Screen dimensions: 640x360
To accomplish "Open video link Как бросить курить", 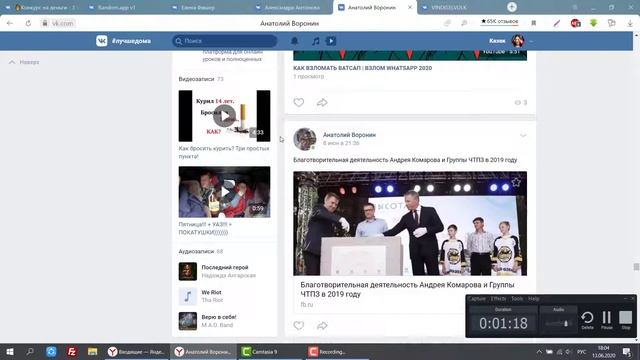I will pyautogui.click(x=224, y=152).
